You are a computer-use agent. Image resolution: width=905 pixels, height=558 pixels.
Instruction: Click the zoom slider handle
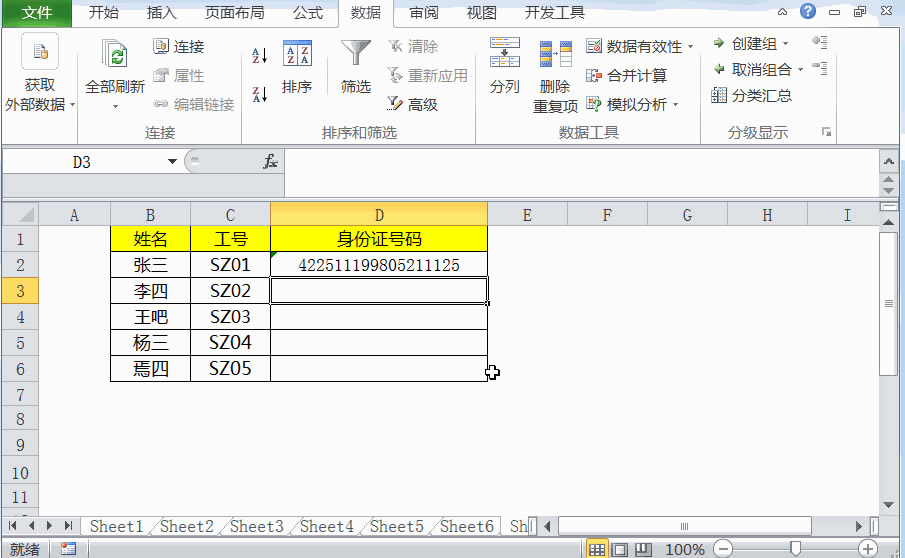coord(795,549)
